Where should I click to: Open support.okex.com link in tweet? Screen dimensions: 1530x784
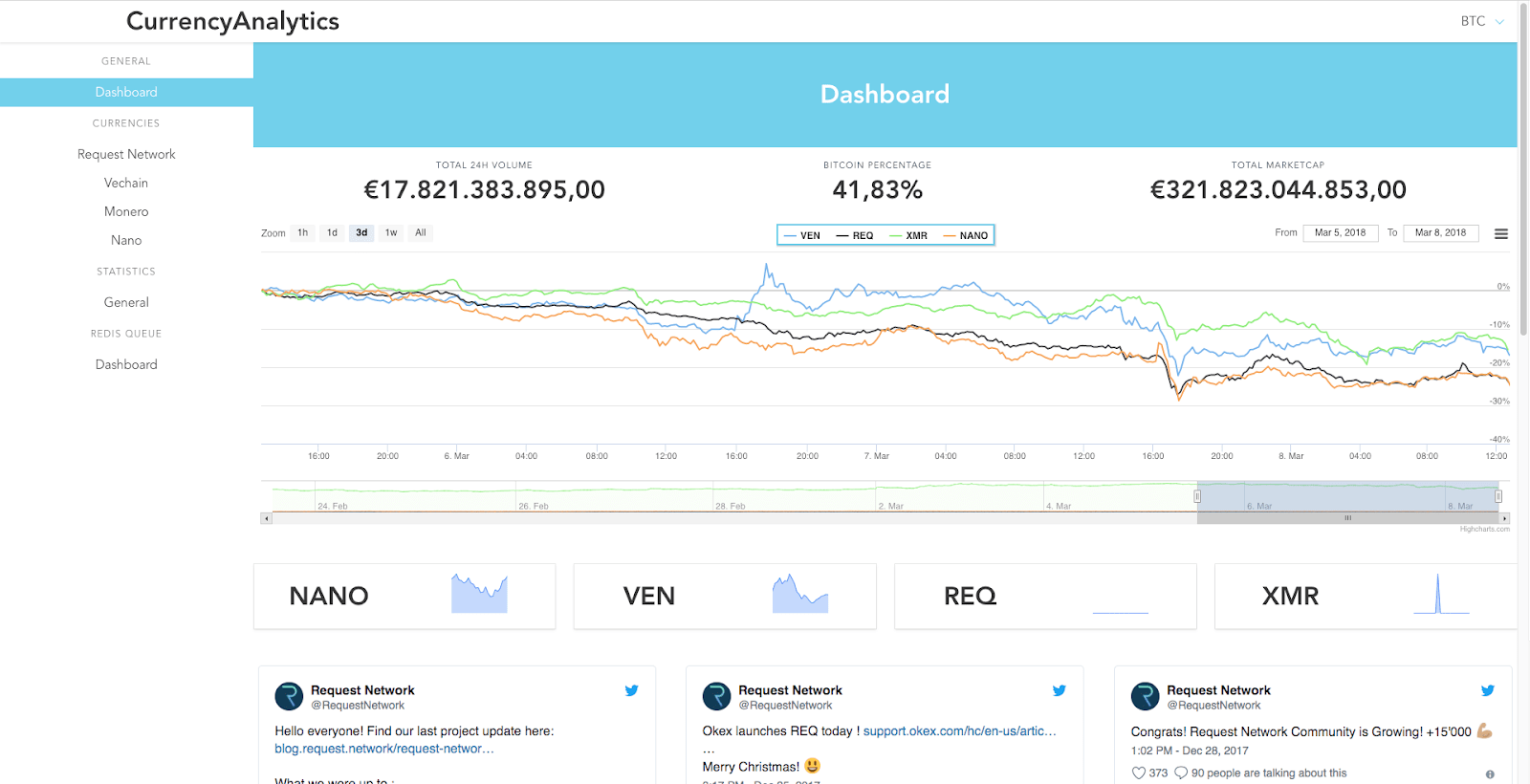coord(960,730)
